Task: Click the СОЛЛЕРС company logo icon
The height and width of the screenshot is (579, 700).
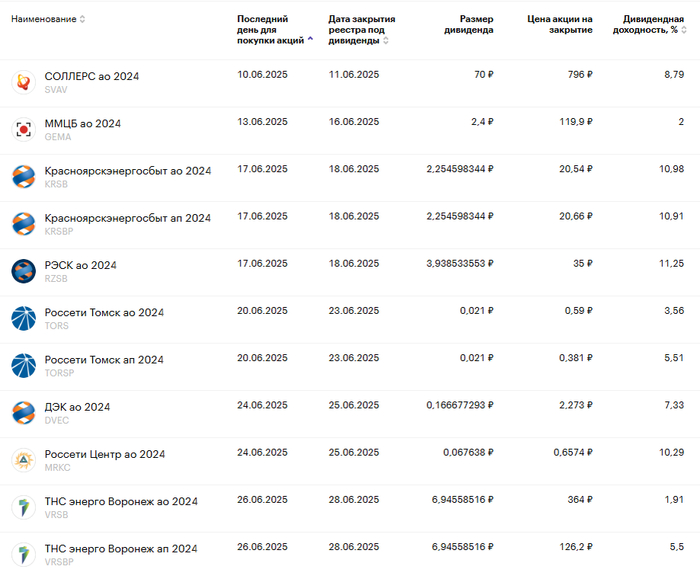Action: 23,82
